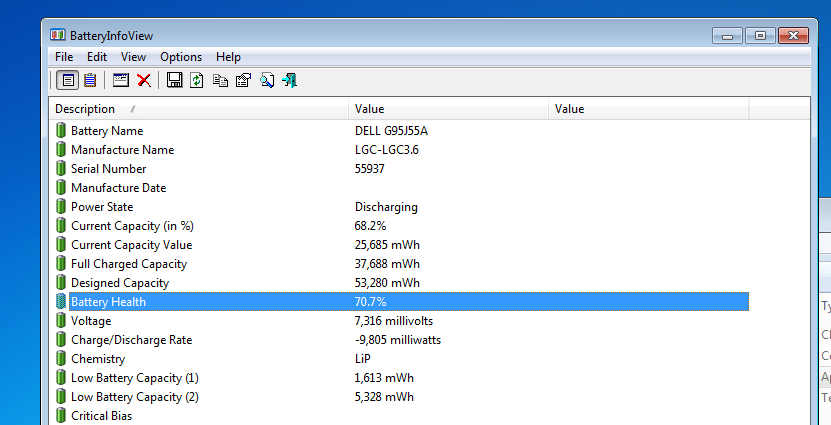Select the Charge/Discharge Rate row label

pos(131,340)
